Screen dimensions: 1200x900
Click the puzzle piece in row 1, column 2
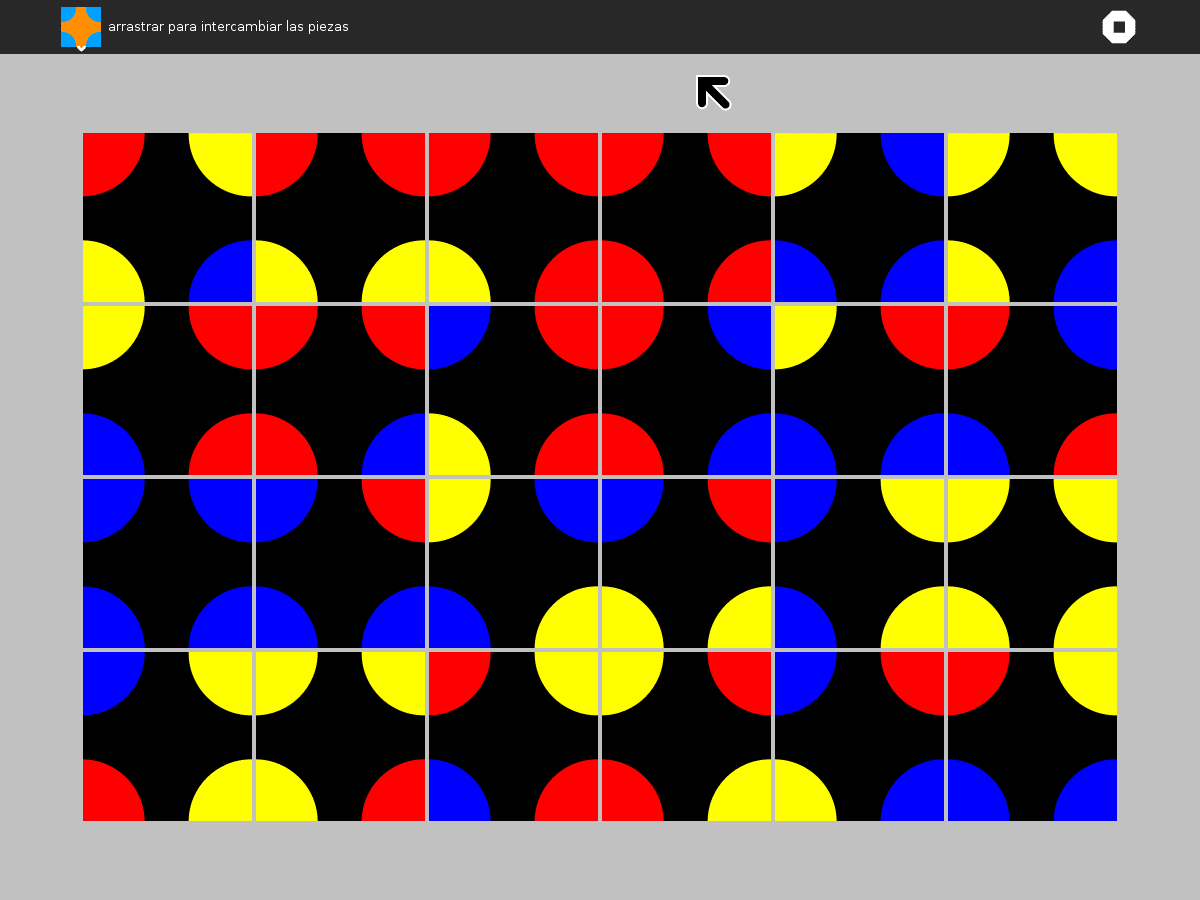tap(340, 217)
